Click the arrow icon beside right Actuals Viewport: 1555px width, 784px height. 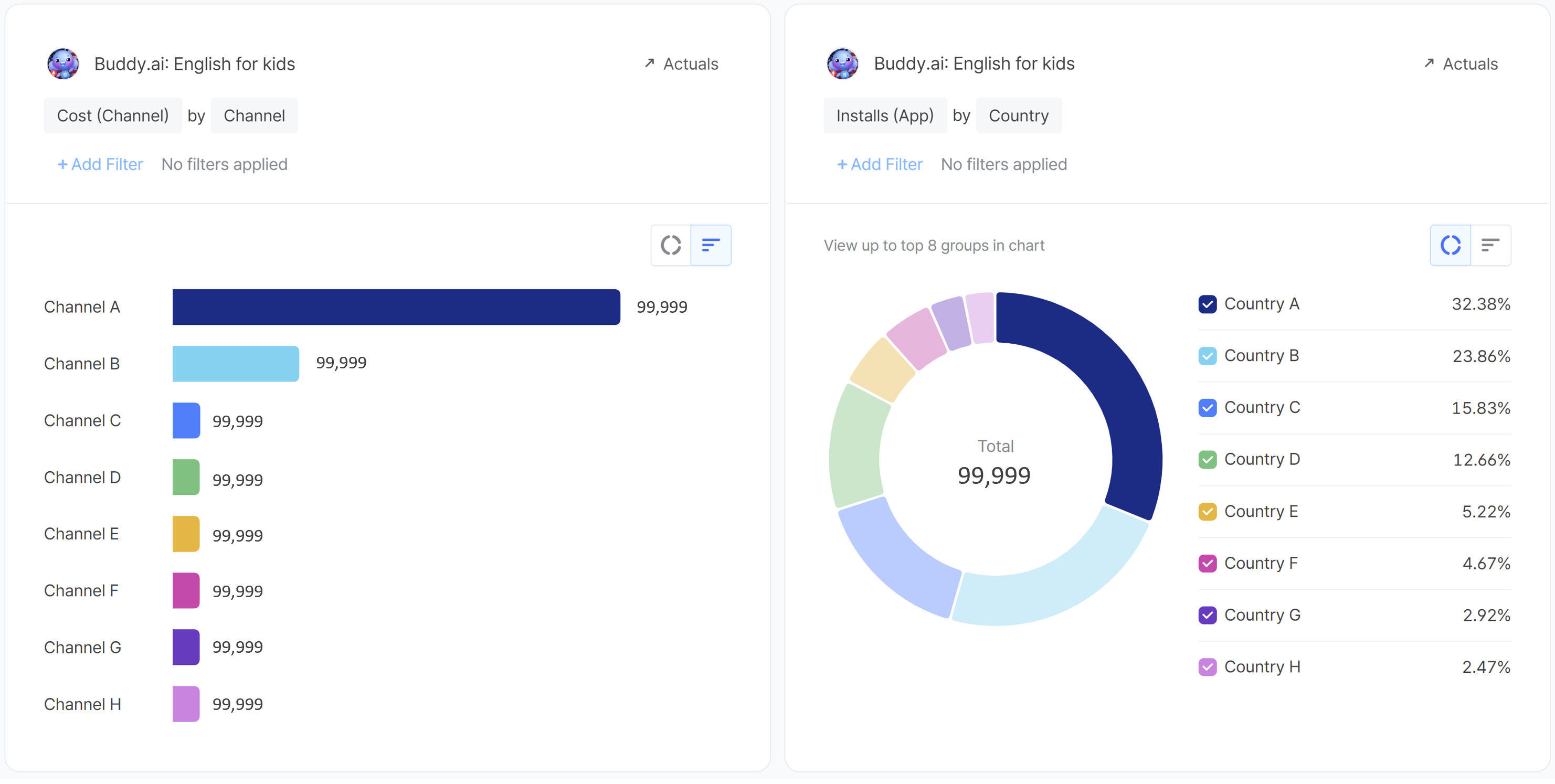click(x=1428, y=63)
